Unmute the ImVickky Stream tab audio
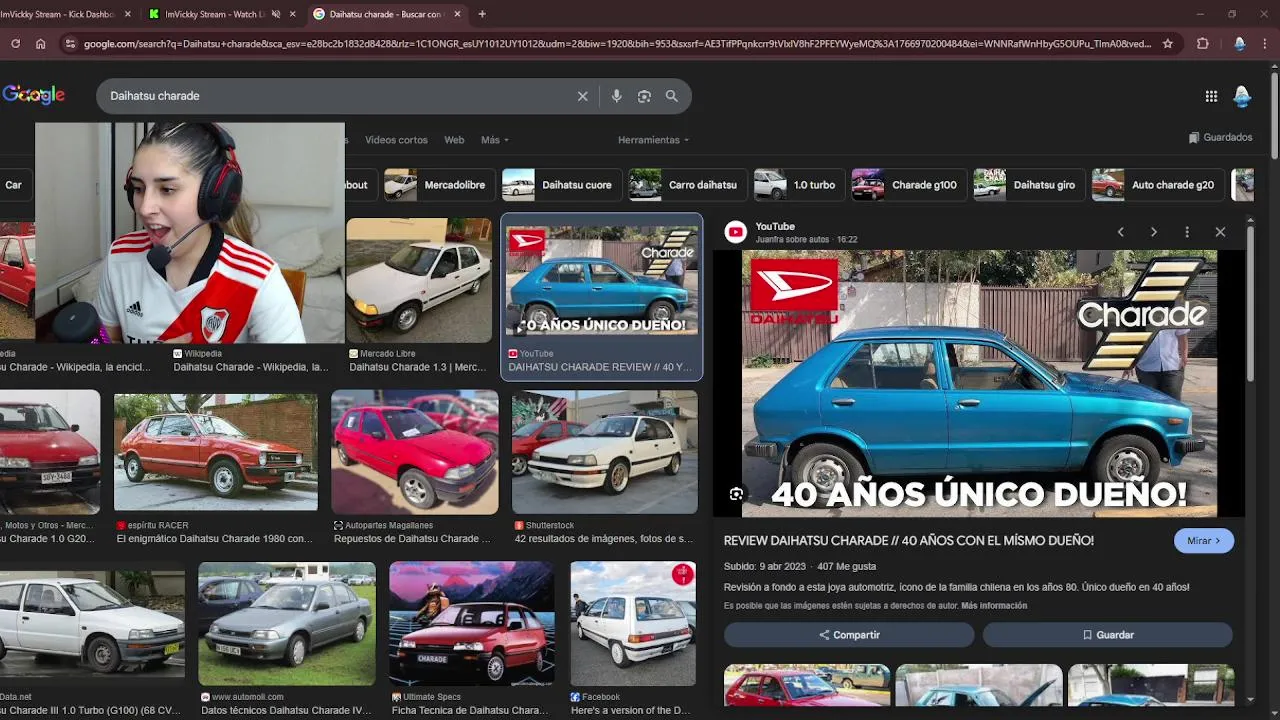This screenshot has width=1280, height=720. (x=276, y=14)
